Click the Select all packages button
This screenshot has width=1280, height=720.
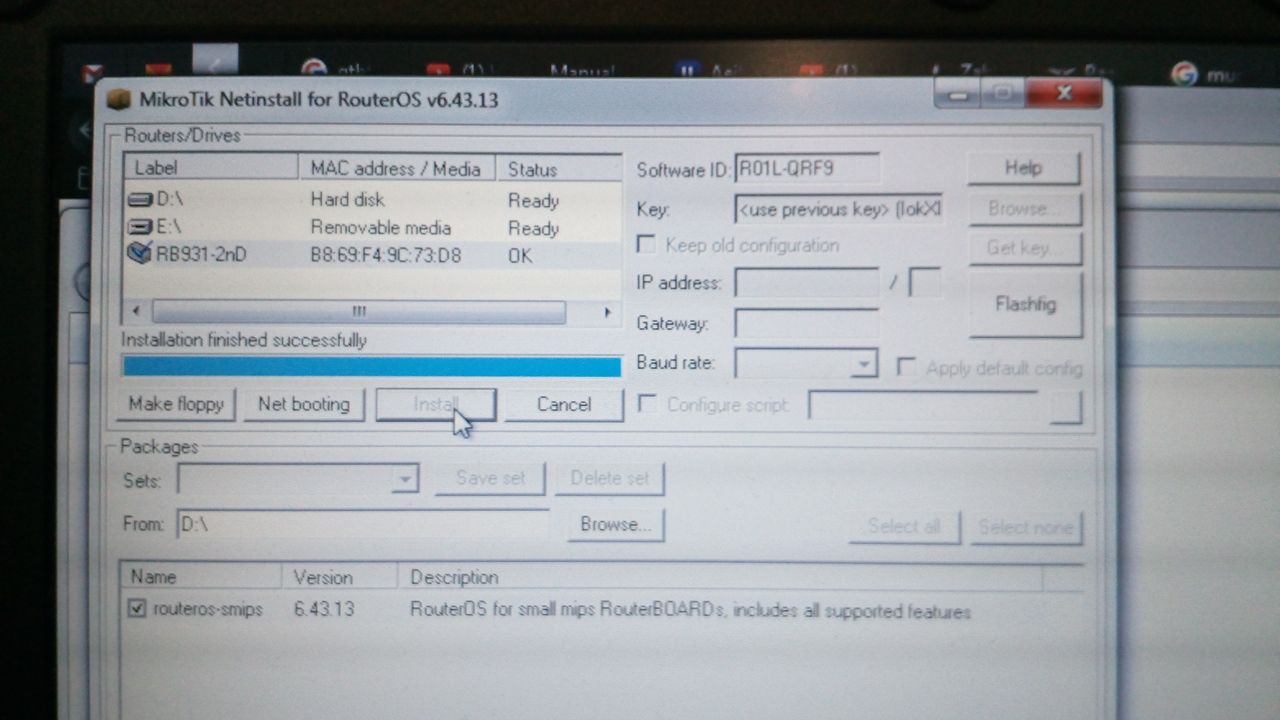click(x=904, y=526)
